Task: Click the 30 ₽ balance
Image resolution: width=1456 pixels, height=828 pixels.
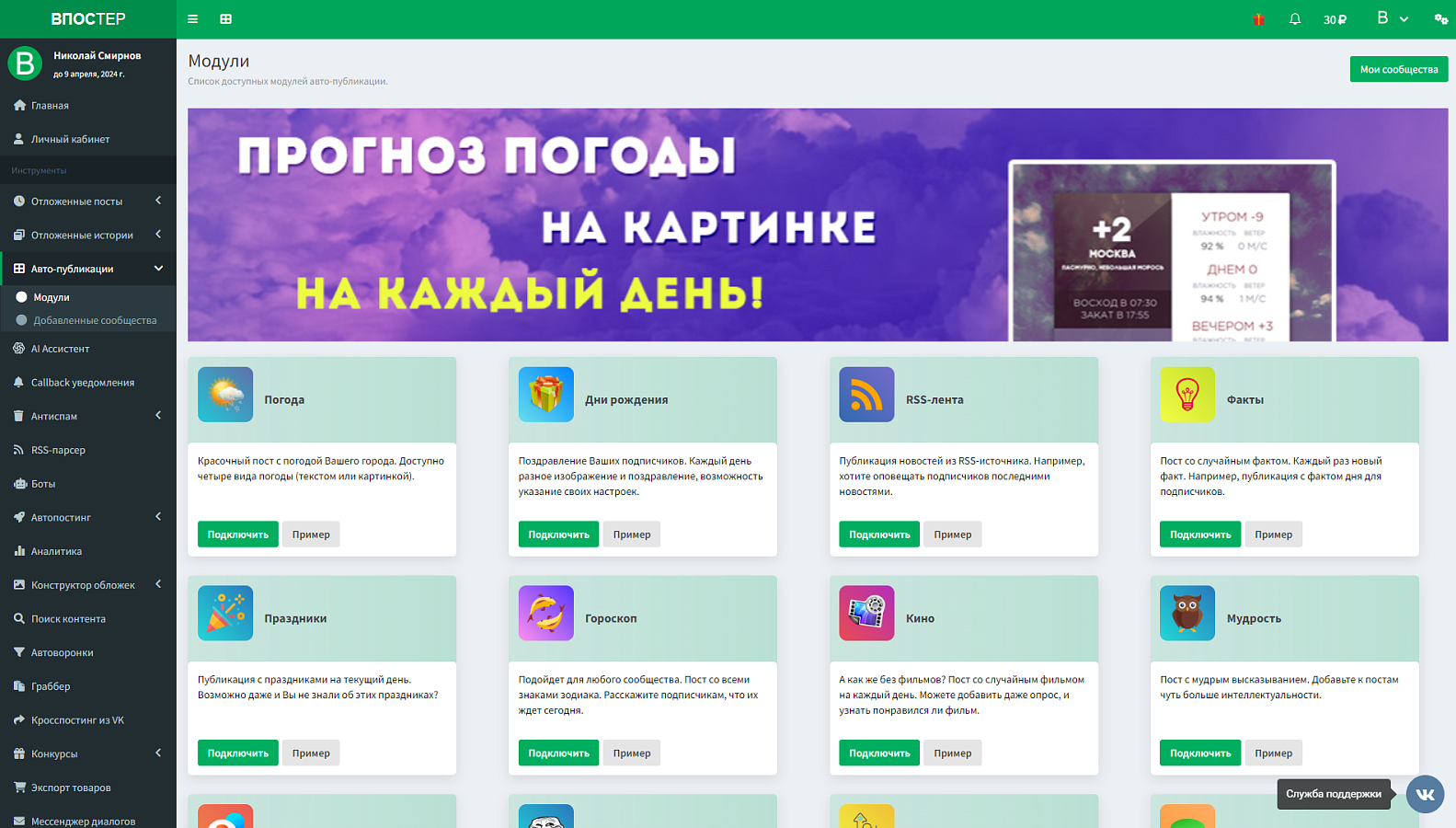Action: [1335, 19]
